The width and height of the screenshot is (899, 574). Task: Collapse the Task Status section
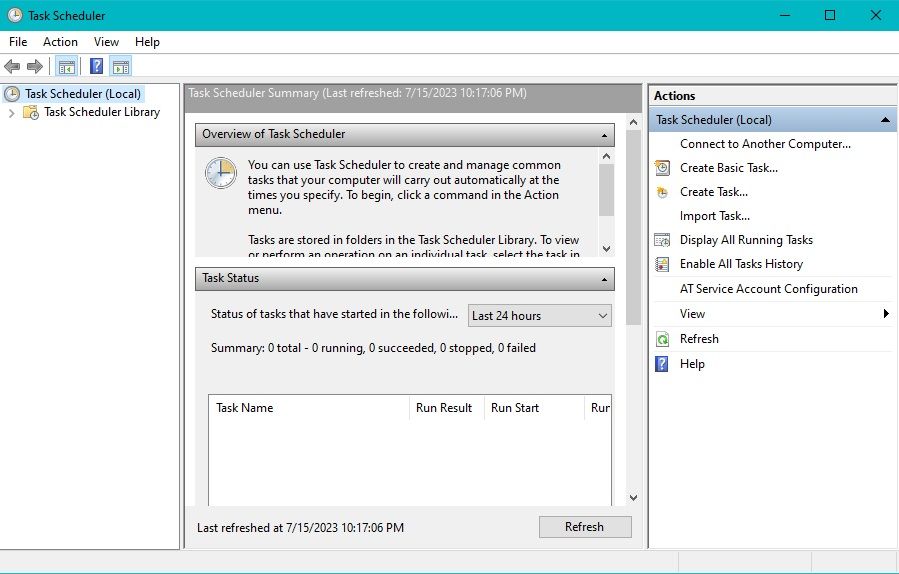604,279
